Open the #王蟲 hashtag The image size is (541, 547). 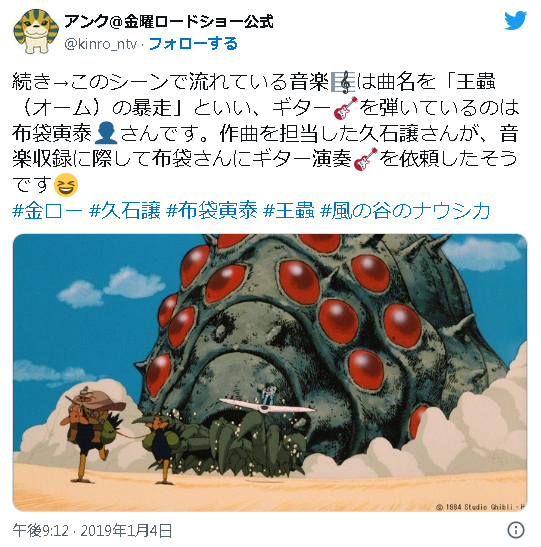coord(288,211)
